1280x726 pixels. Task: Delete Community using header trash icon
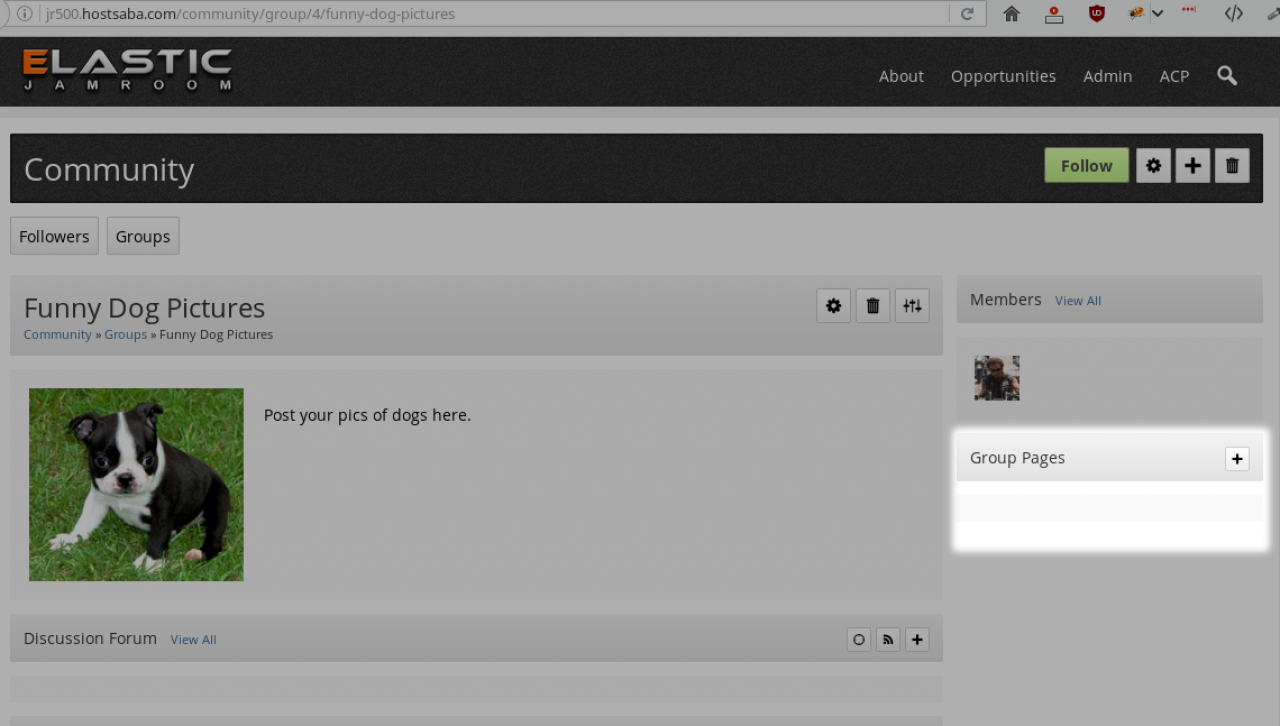pyautogui.click(x=1232, y=166)
